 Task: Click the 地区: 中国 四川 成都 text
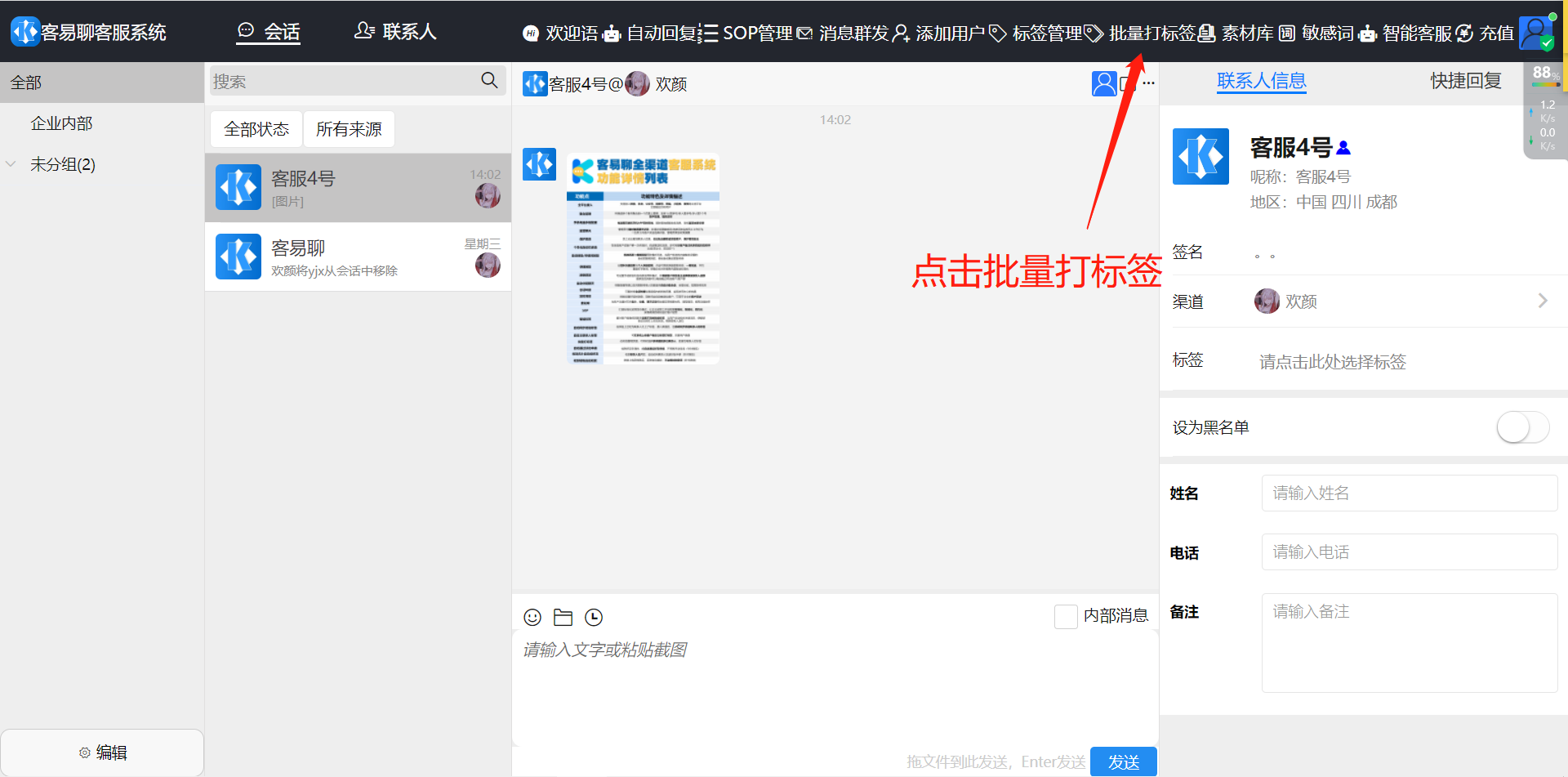tap(1323, 202)
